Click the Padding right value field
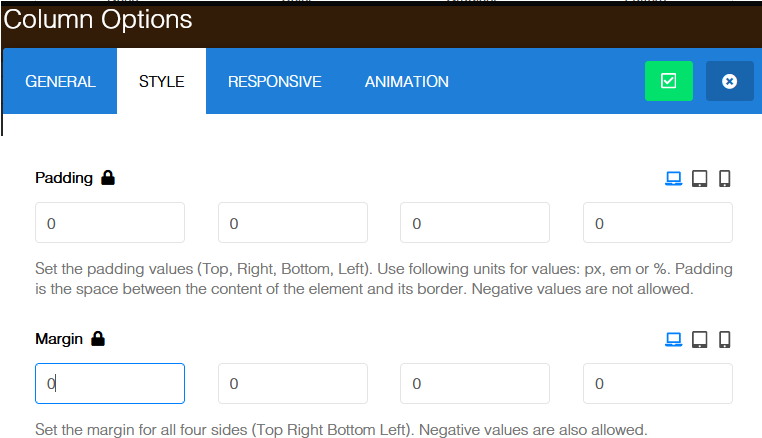 [293, 223]
